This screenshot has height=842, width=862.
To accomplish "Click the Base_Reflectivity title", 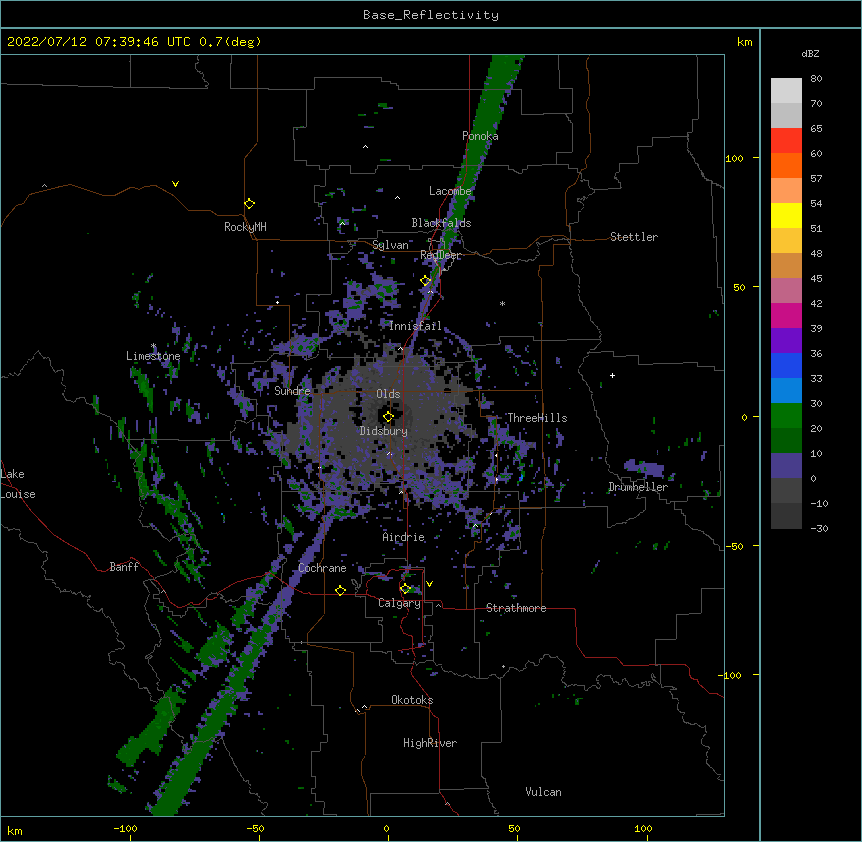I will [x=431, y=15].
